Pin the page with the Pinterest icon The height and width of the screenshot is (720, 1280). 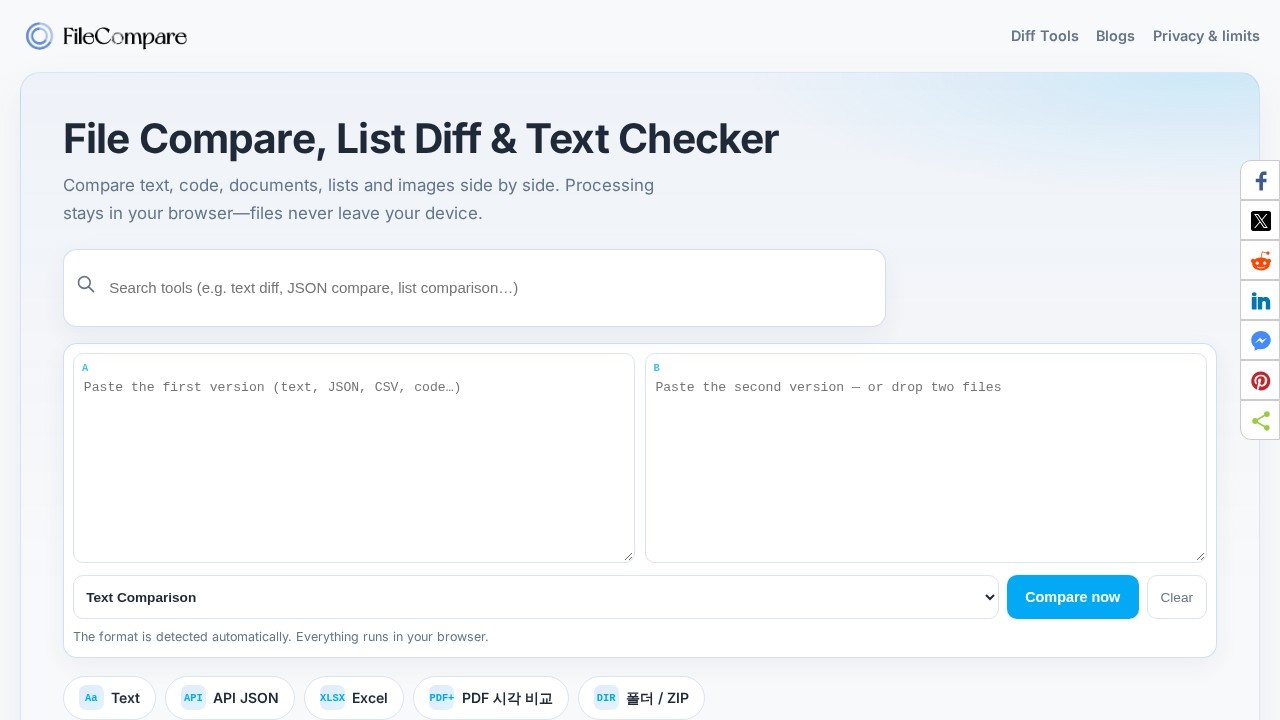[1260, 381]
